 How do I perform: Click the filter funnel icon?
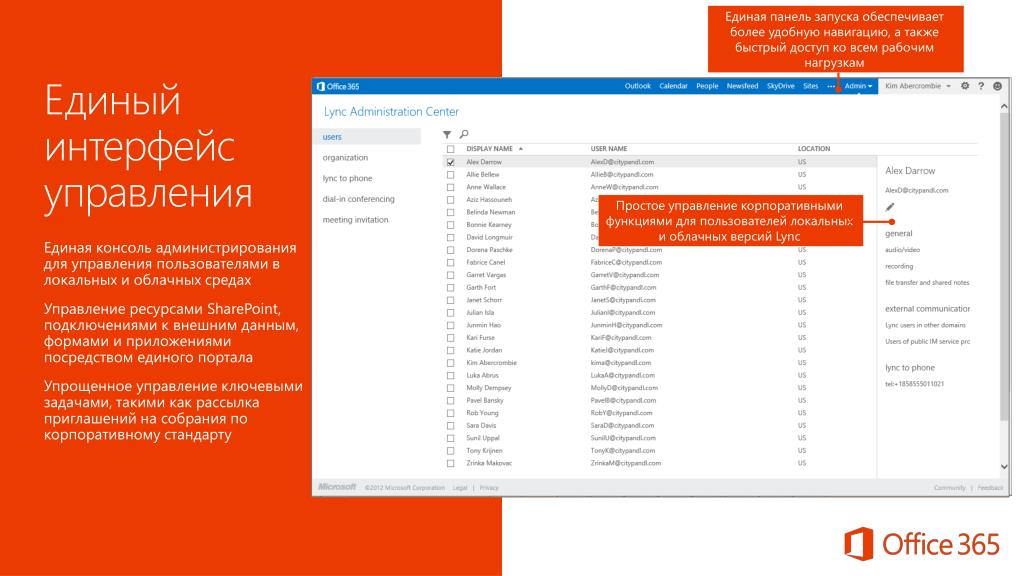pyautogui.click(x=447, y=135)
